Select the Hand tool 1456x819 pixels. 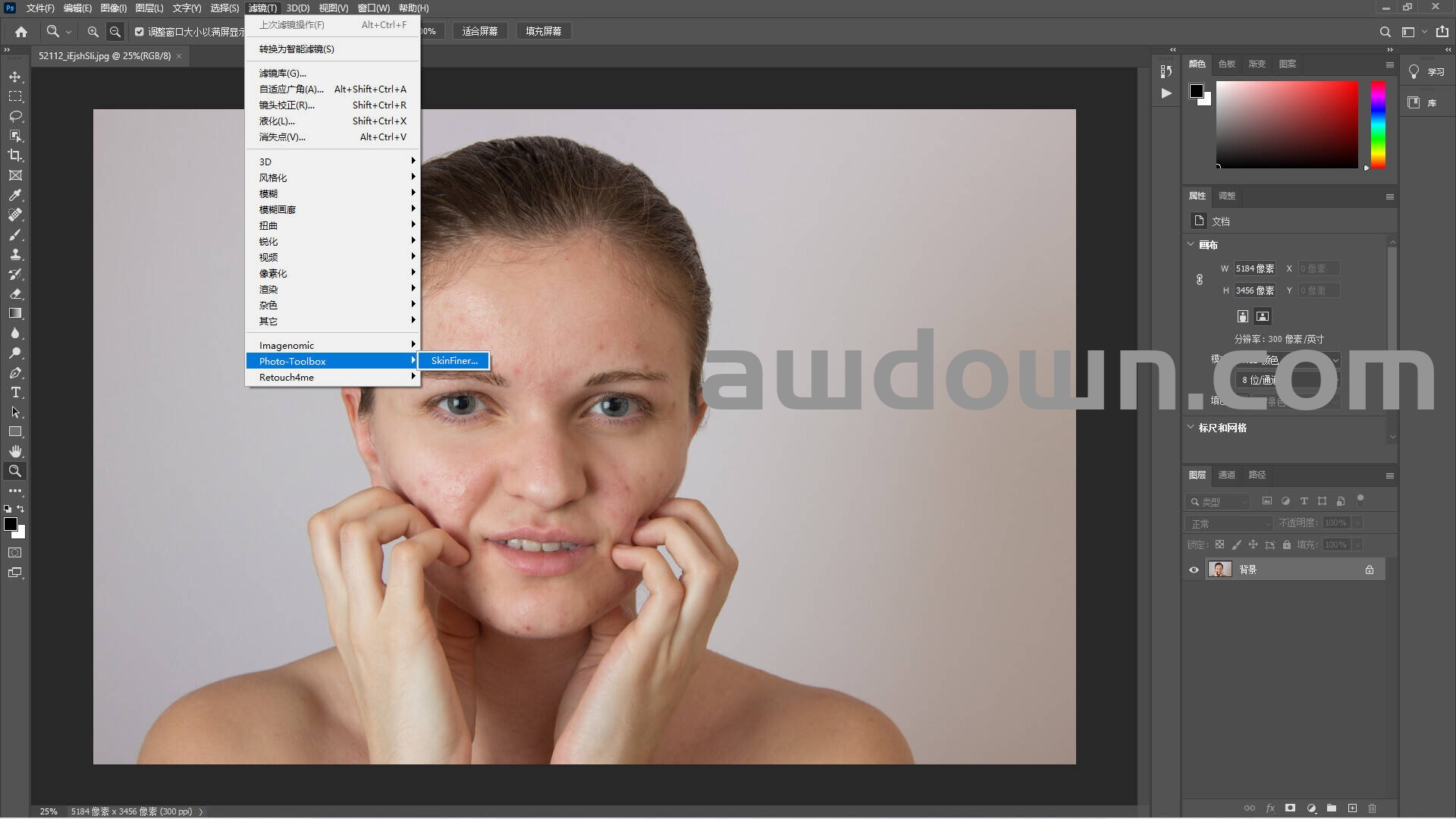click(15, 451)
